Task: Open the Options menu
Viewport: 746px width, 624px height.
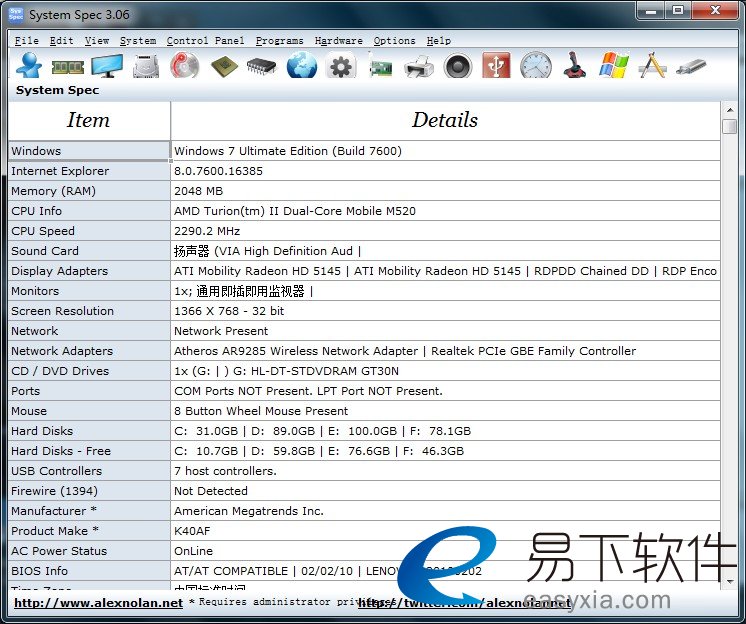Action: (x=394, y=41)
